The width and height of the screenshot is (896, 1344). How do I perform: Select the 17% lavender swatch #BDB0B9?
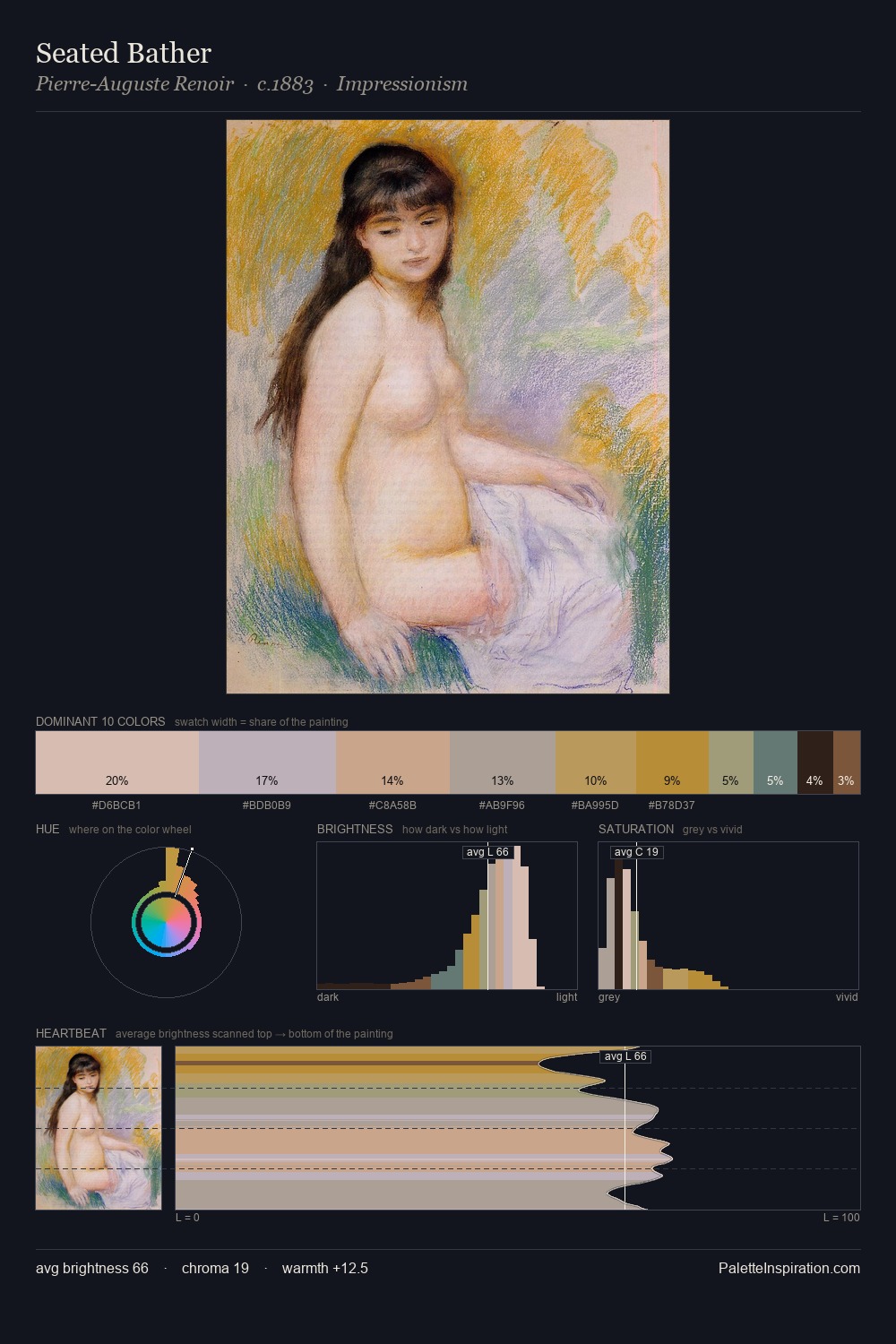267,762
